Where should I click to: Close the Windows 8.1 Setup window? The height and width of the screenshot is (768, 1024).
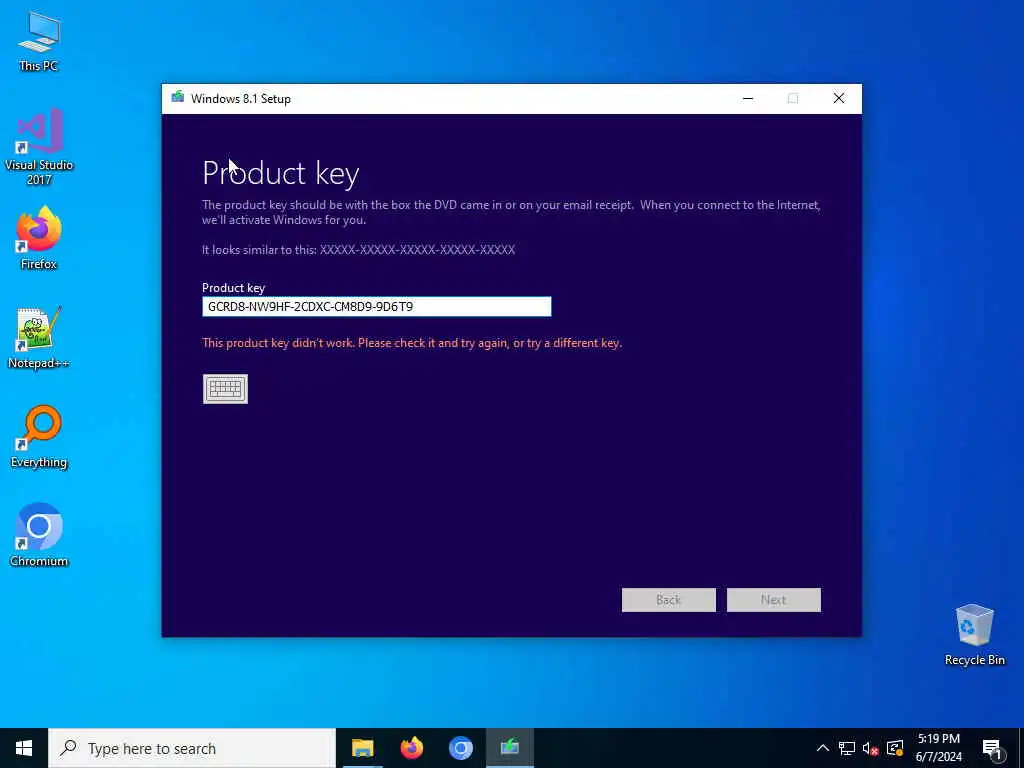coord(839,98)
